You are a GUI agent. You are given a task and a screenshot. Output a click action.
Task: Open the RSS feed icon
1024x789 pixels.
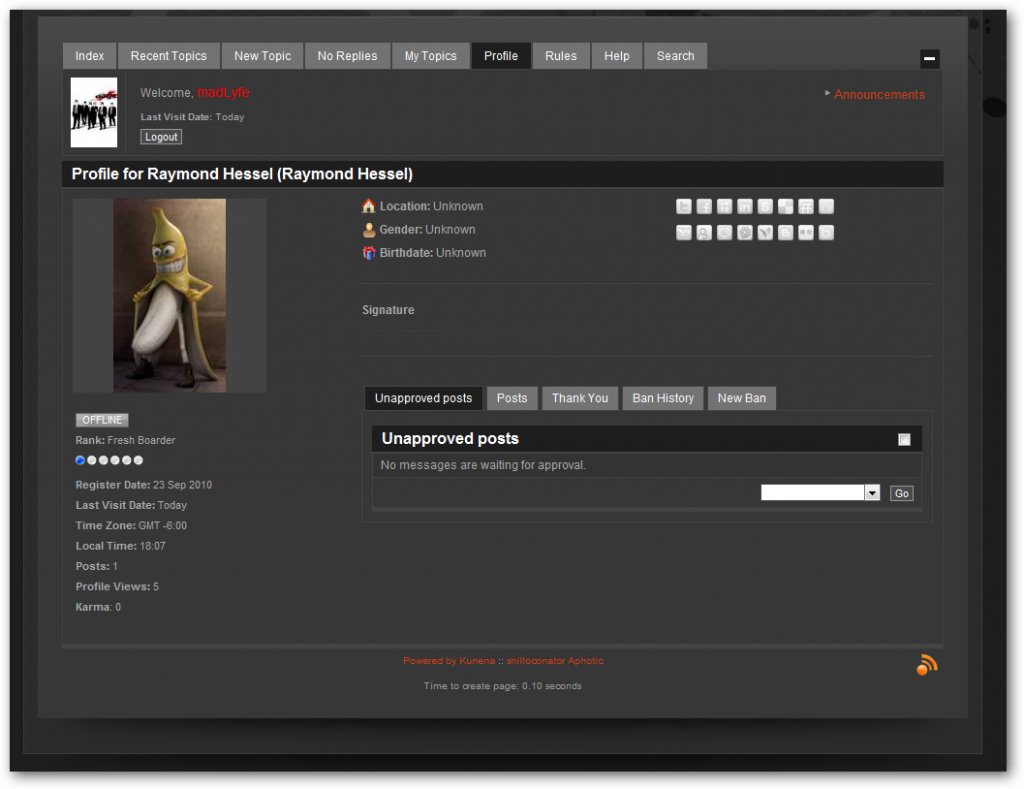tap(927, 665)
